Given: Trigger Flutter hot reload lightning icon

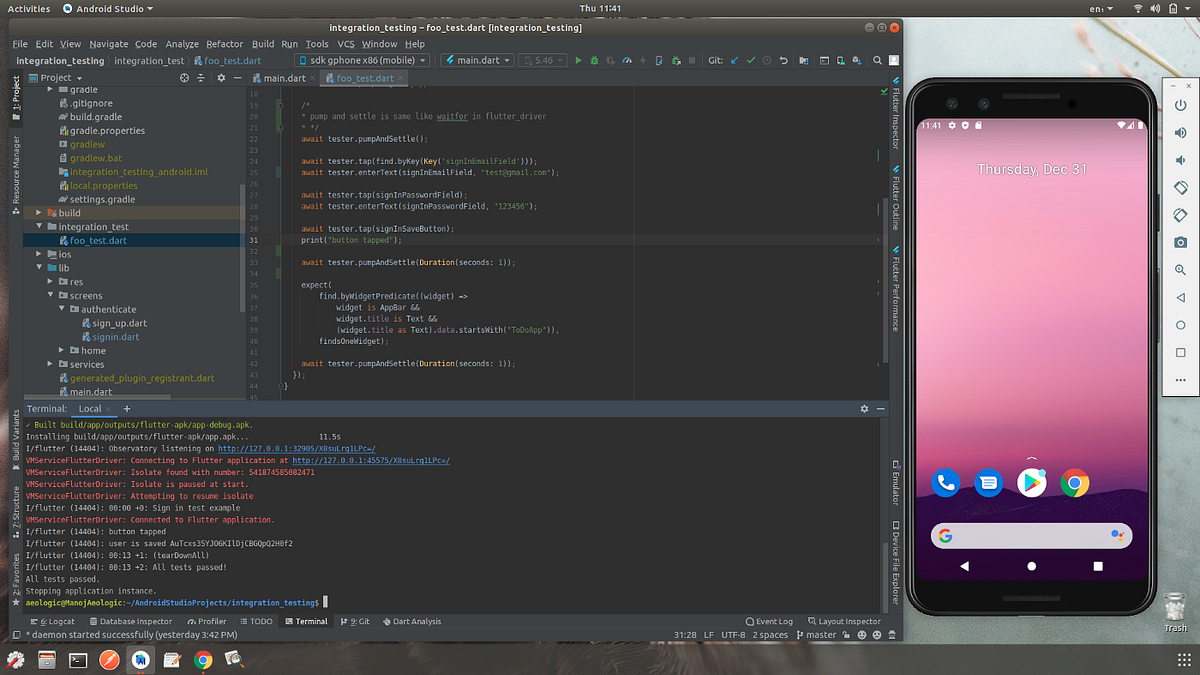Looking at the screenshot, I should tap(643, 60).
